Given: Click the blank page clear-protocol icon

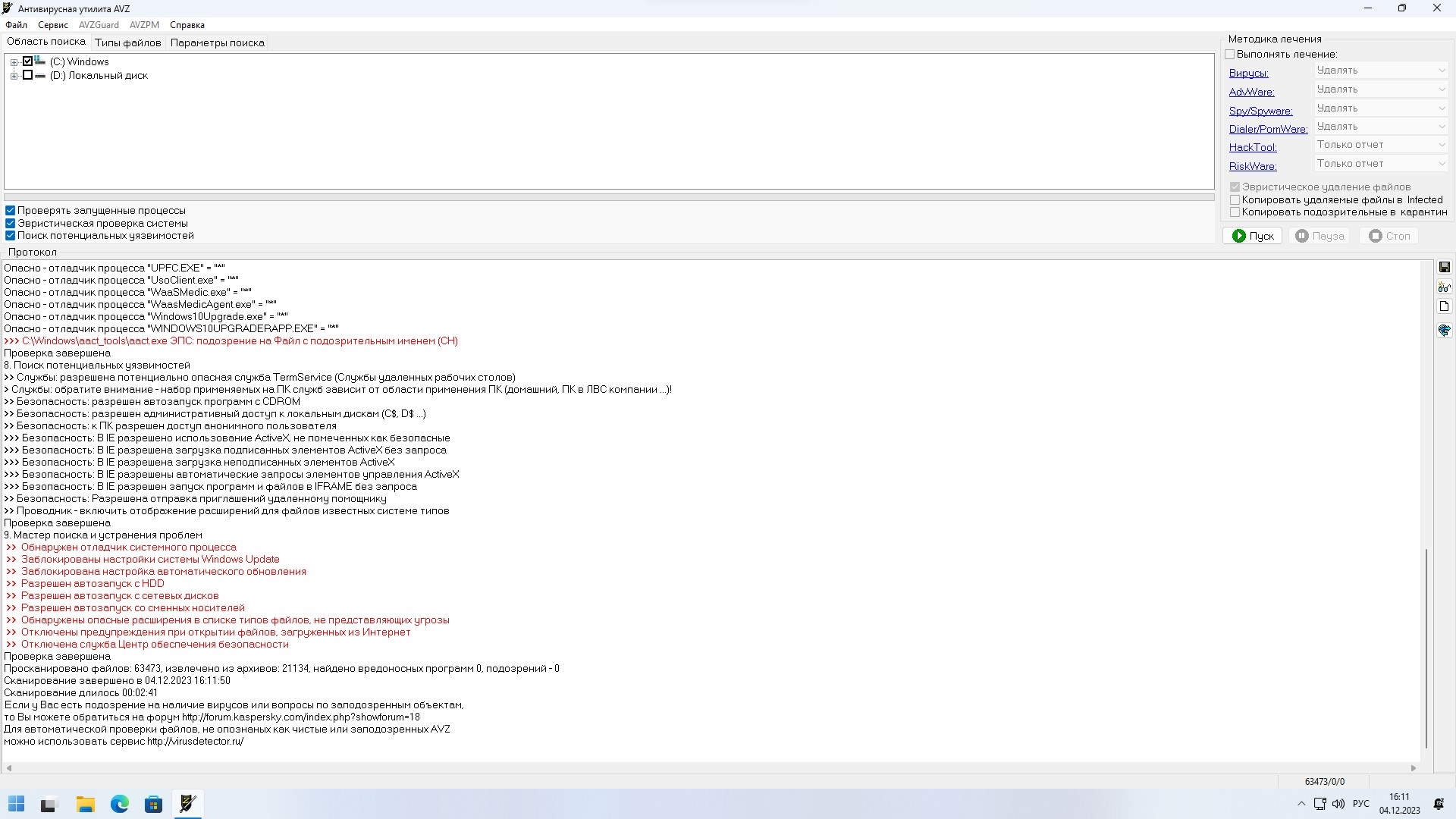Looking at the screenshot, I should [1444, 306].
